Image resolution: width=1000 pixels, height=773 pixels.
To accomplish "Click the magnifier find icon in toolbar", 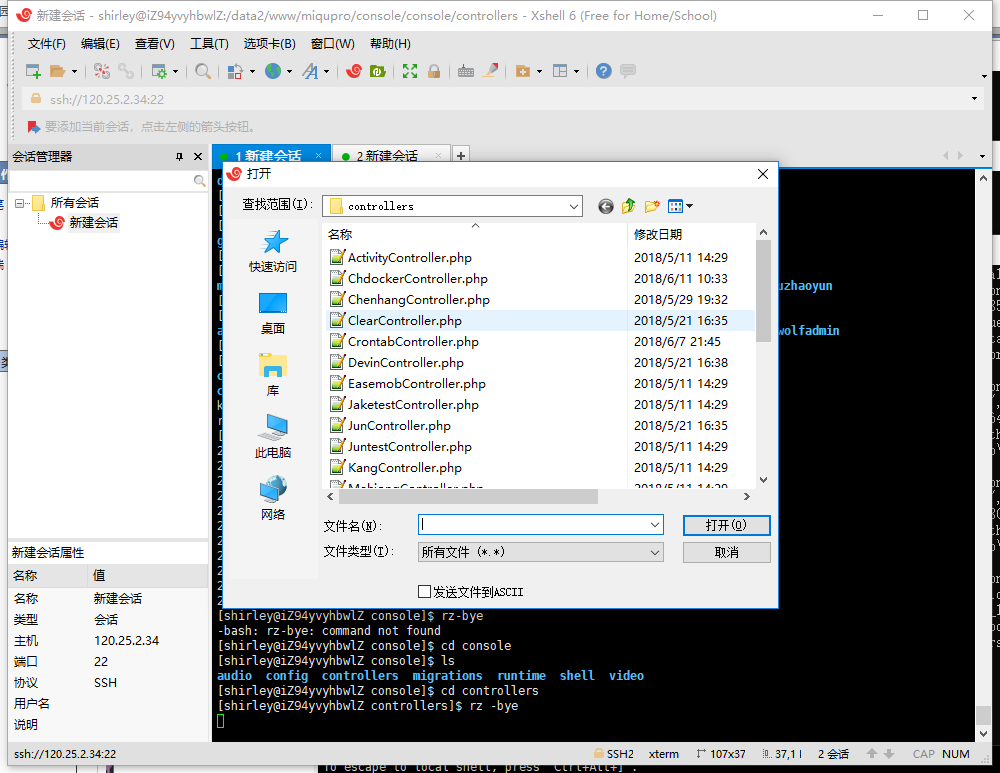I will (x=203, y=71).
